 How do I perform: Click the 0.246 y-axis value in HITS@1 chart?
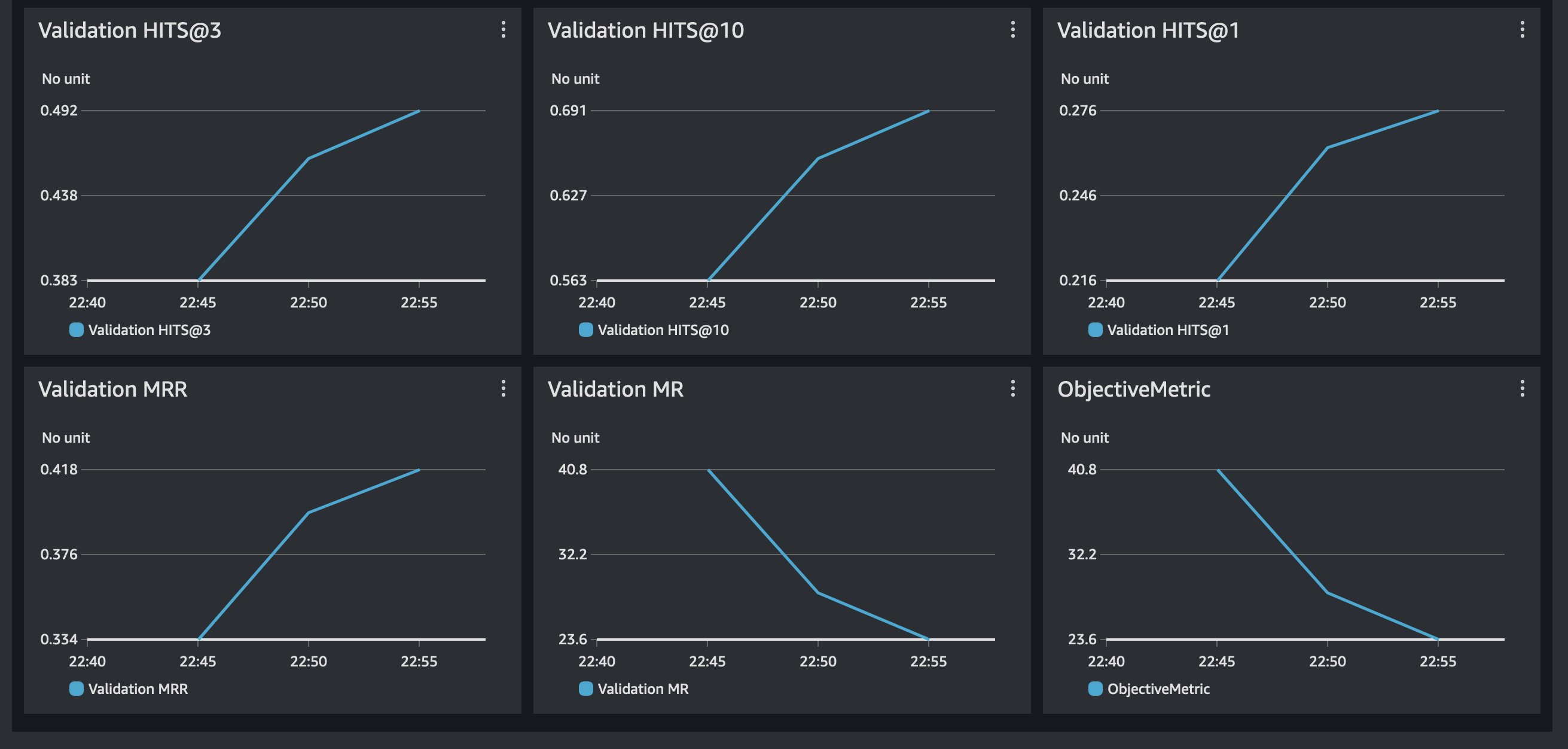1078,196
